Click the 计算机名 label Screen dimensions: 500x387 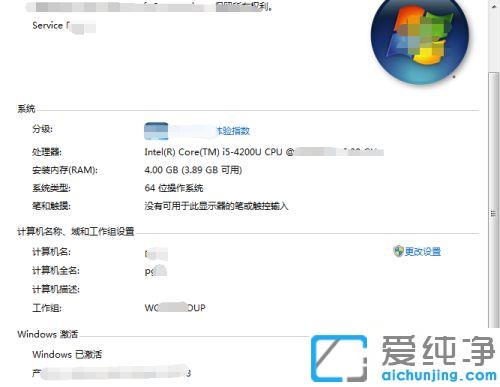point(51,252)
